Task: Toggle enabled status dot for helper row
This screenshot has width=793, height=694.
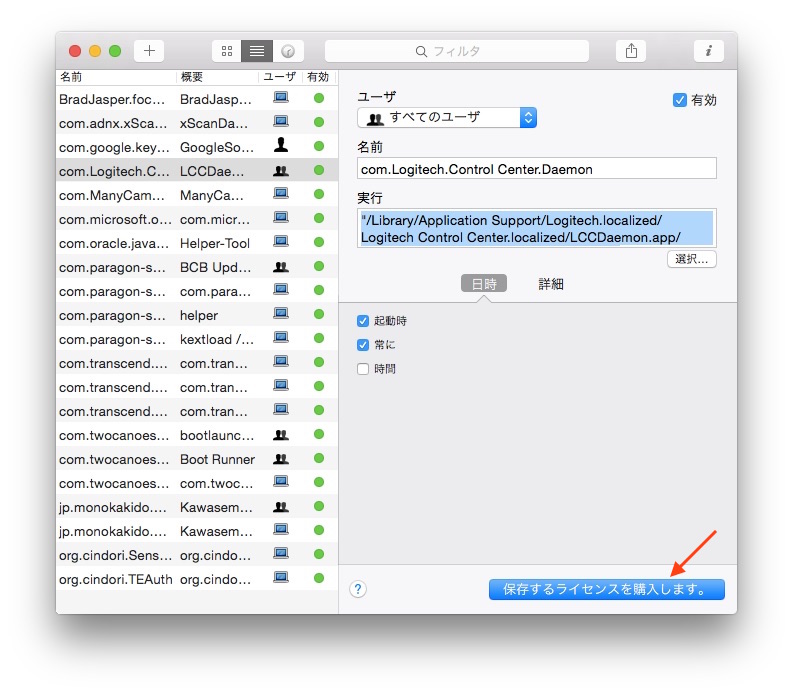Action: [x=319, y=314]
